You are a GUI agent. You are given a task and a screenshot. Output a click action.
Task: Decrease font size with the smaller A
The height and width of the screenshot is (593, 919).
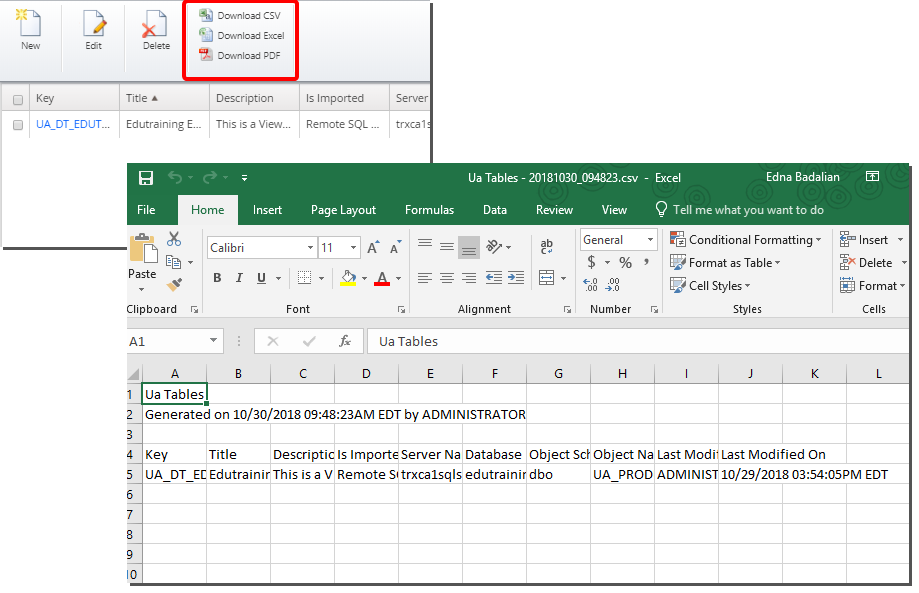[396, 247]
